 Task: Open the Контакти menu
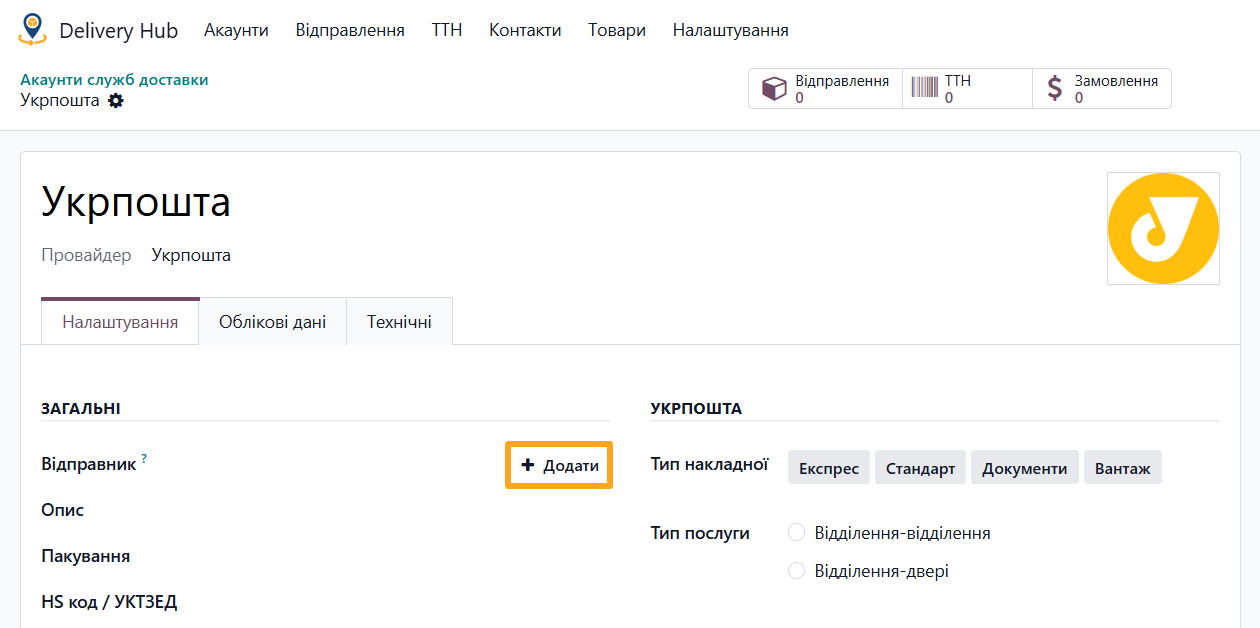(525, 30)
